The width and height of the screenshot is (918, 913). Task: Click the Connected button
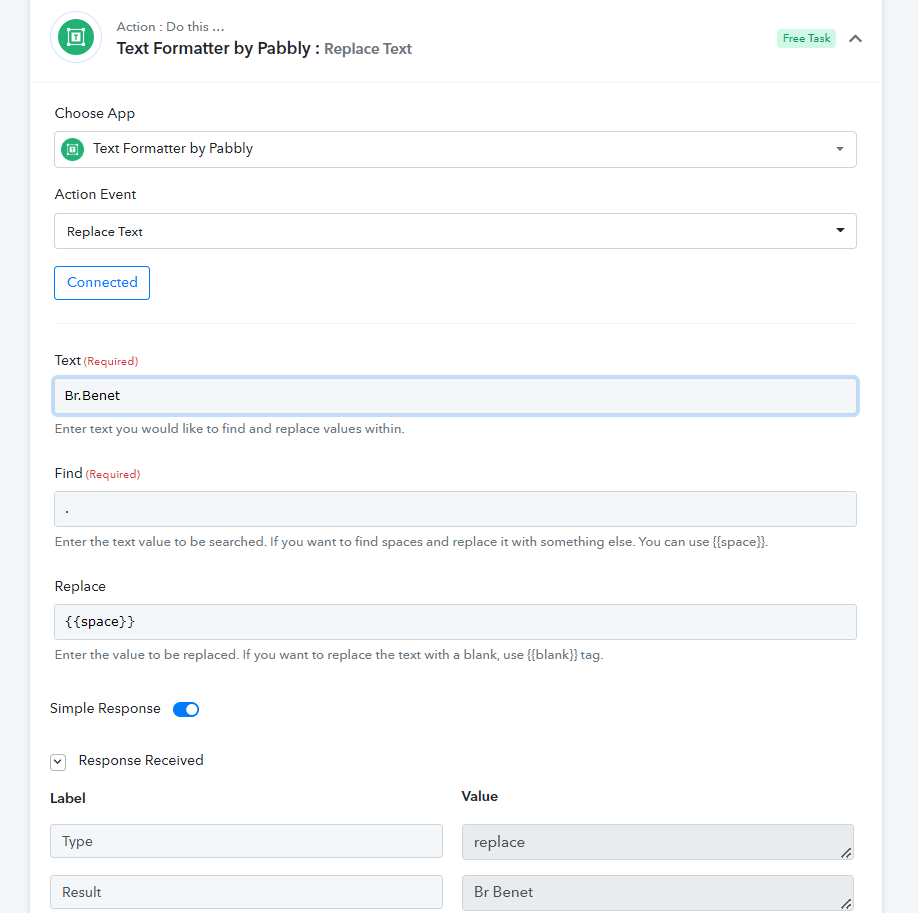point(102,283)
